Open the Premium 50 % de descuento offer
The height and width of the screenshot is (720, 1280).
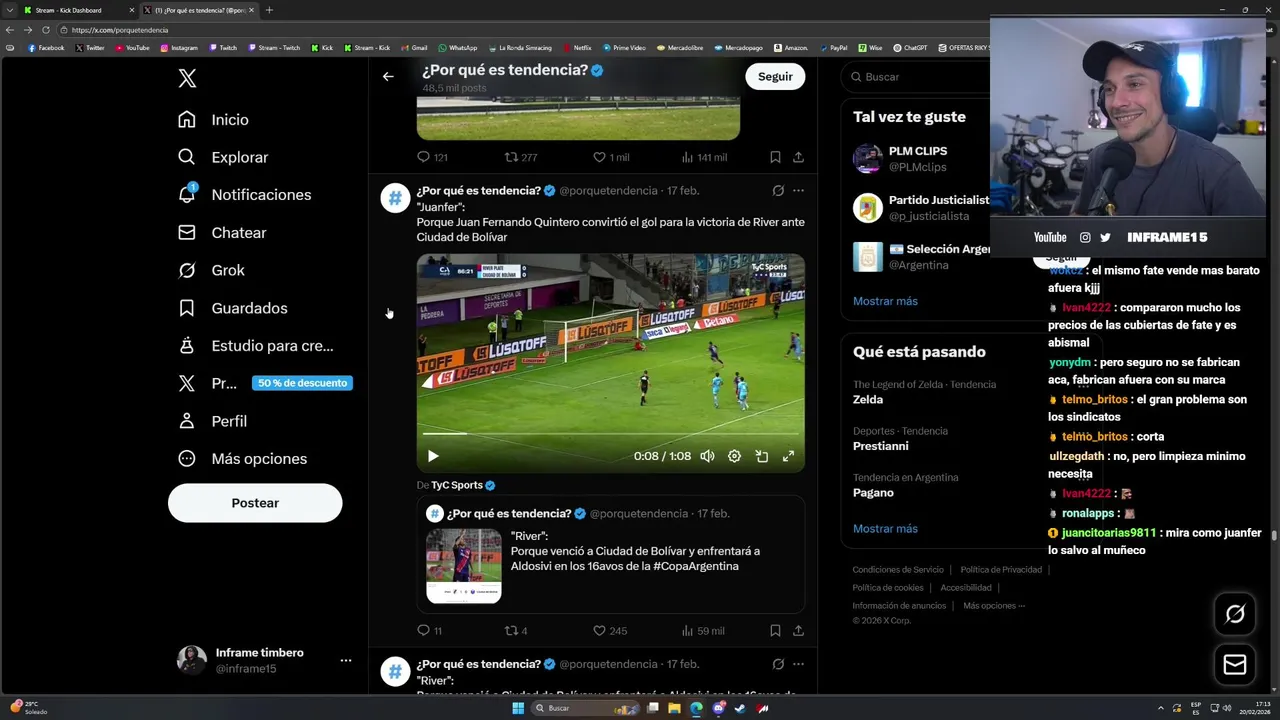pyautogui.click(x=264, y=383)
